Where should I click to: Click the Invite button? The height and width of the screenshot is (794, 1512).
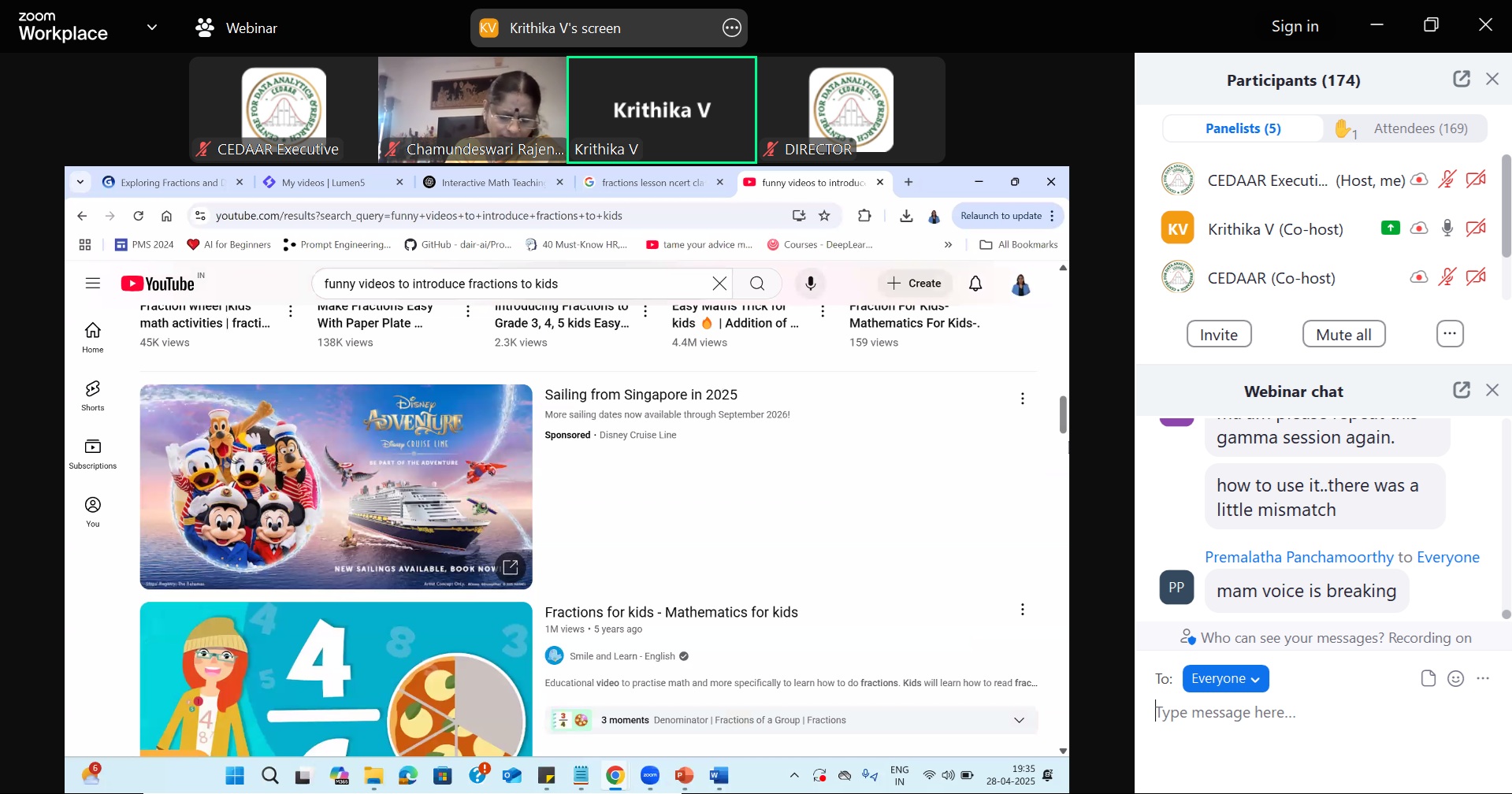click(x=1218, y=335)
